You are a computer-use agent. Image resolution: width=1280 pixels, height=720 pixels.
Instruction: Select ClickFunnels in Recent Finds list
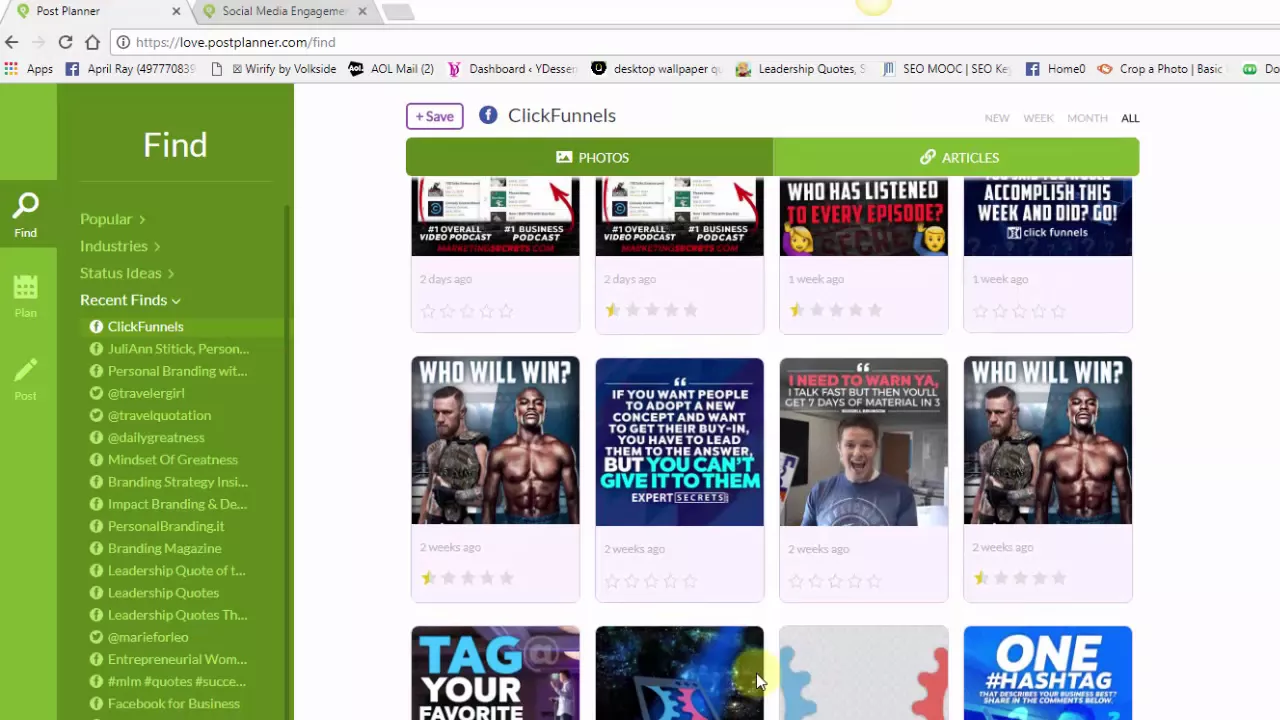coord(145,327)
